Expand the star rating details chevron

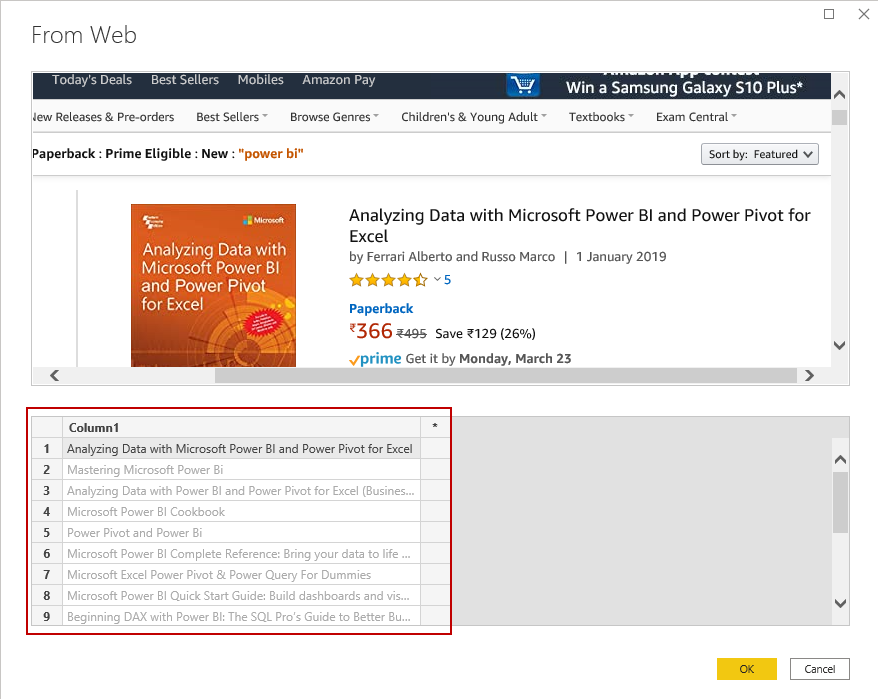click(437, 280)
